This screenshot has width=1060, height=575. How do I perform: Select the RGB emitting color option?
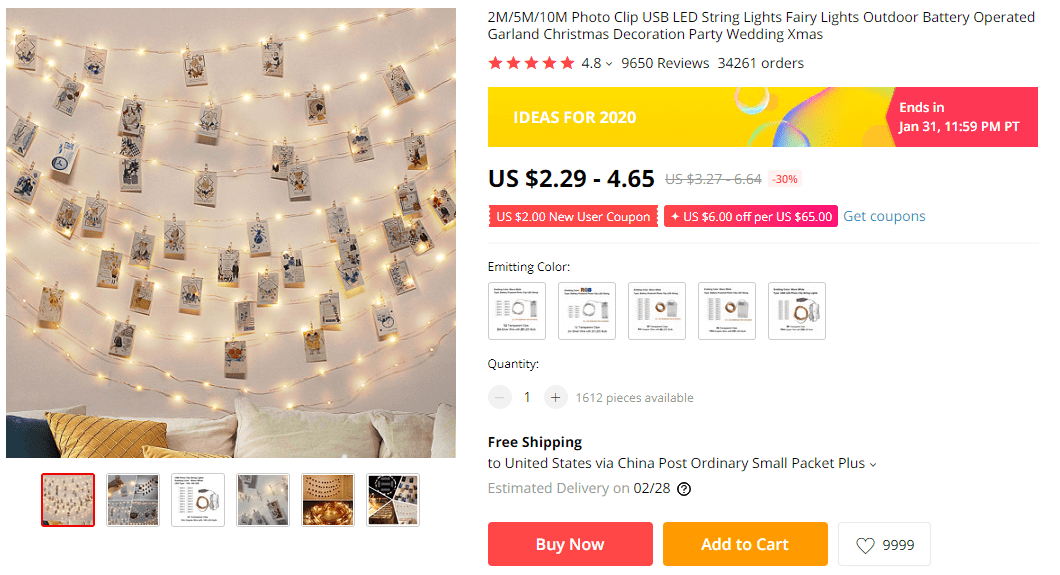tap(587, 311)
